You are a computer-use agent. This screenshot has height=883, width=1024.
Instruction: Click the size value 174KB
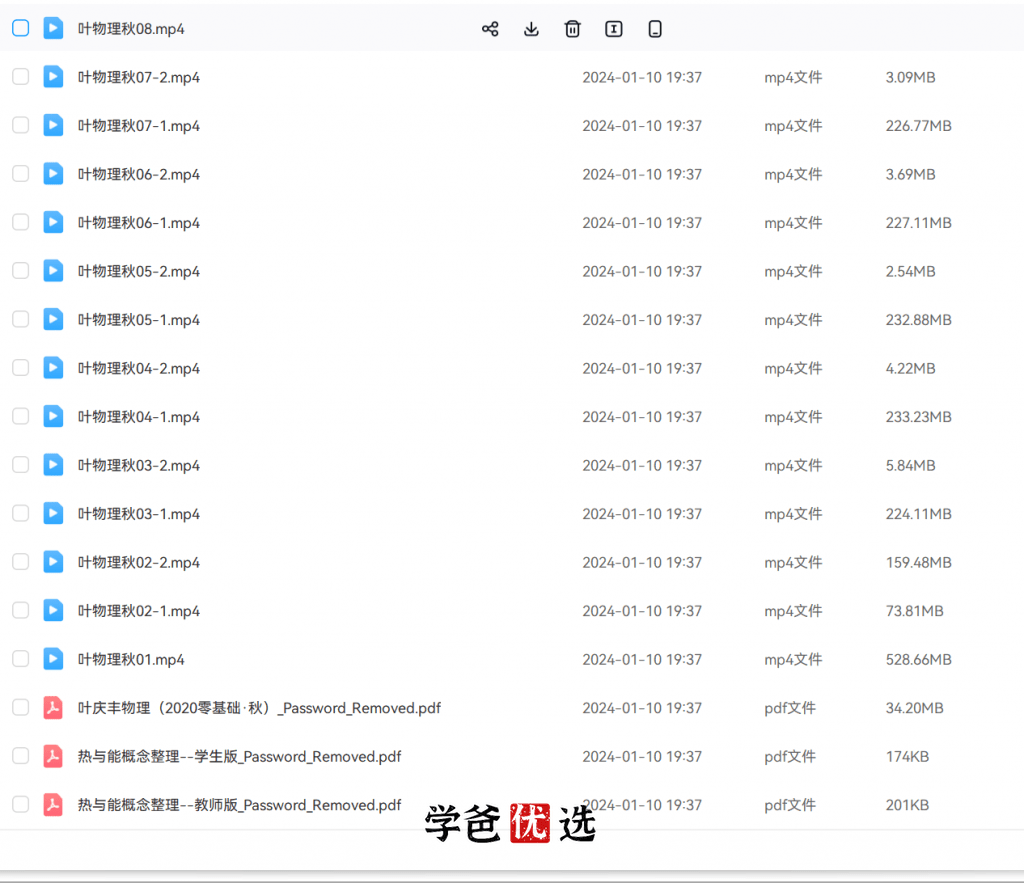[x=907, y=756]
